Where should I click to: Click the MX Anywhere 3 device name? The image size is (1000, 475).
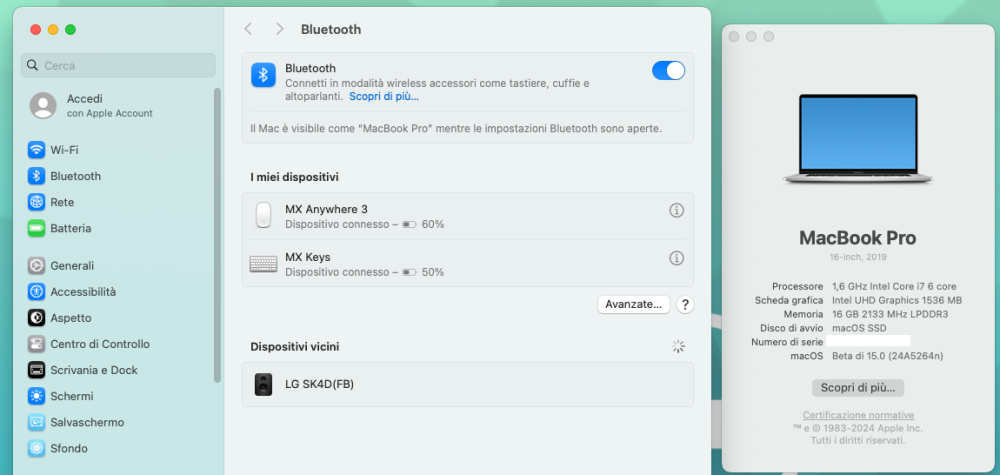(326, 209)
